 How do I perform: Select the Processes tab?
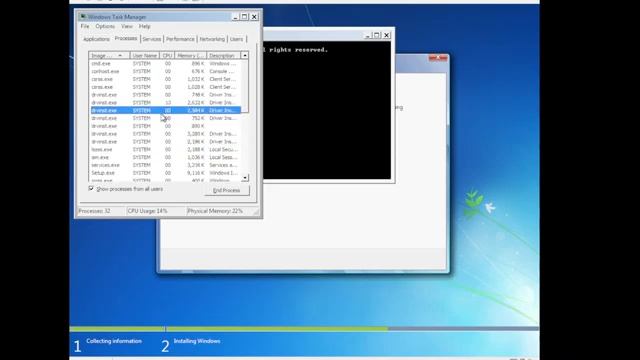tap(126, 38)
